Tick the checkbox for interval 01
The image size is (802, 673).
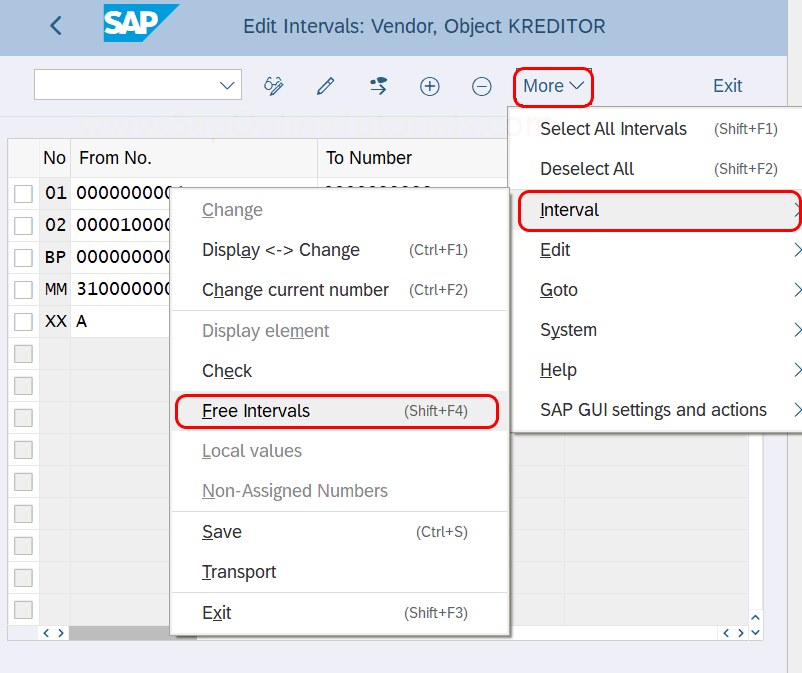pyautogui.click(x=24, y=194)
